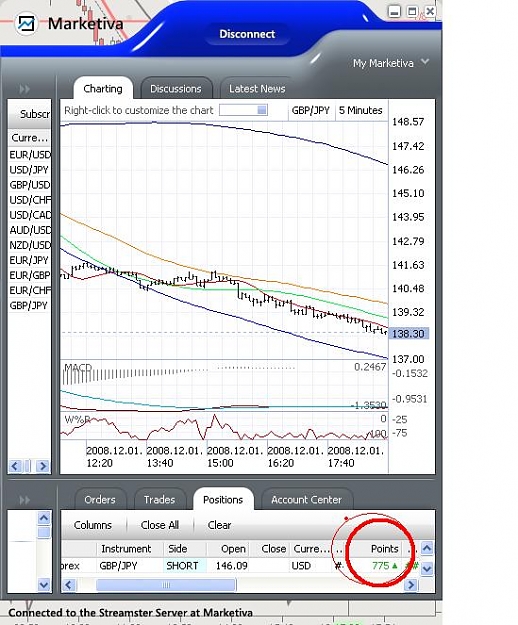Click the SHORT side cell
This screenshot has height=625, width=518.
(x=182, y=566)
